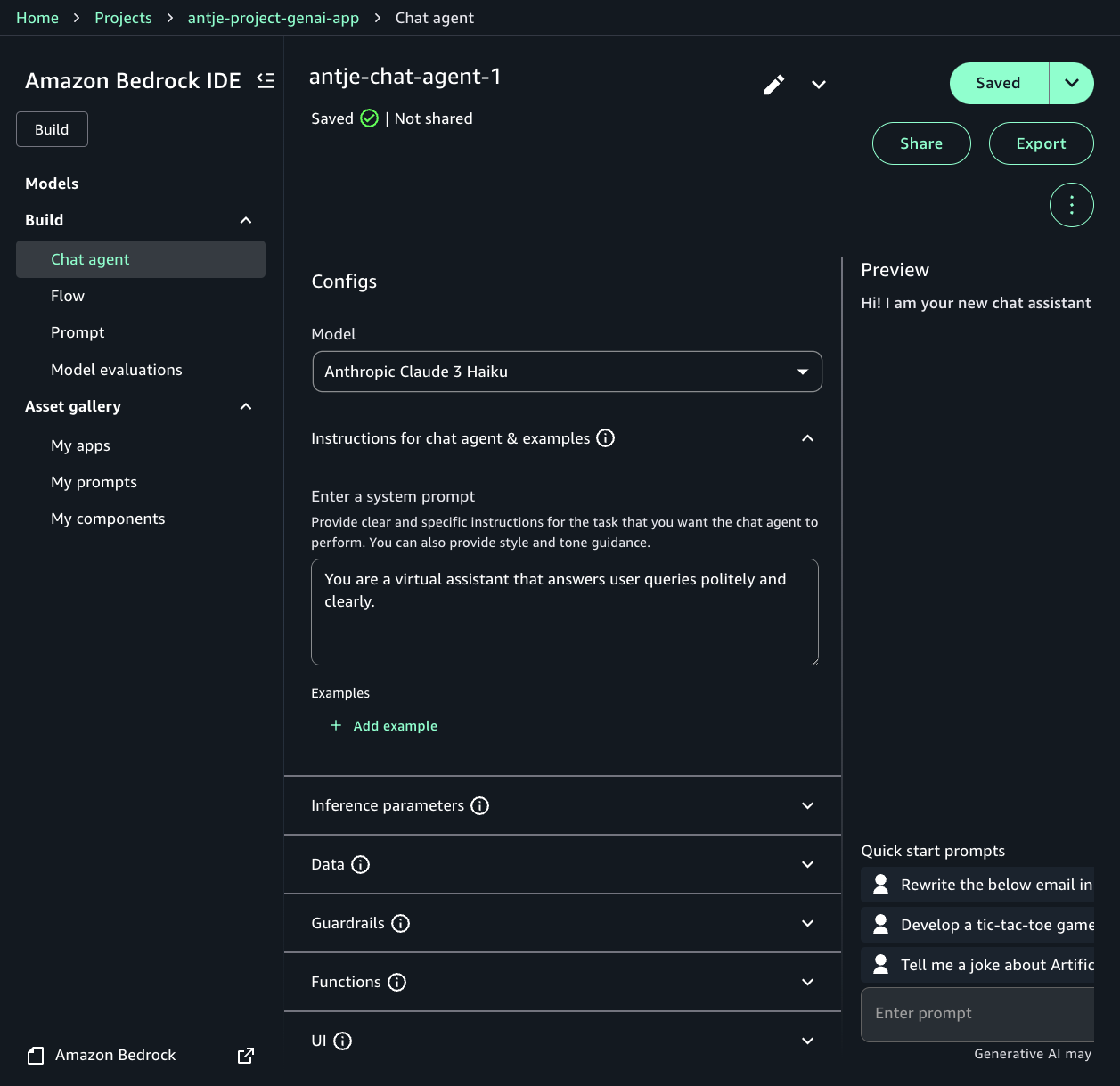Expand the Inference parameters section

[808, 805]
